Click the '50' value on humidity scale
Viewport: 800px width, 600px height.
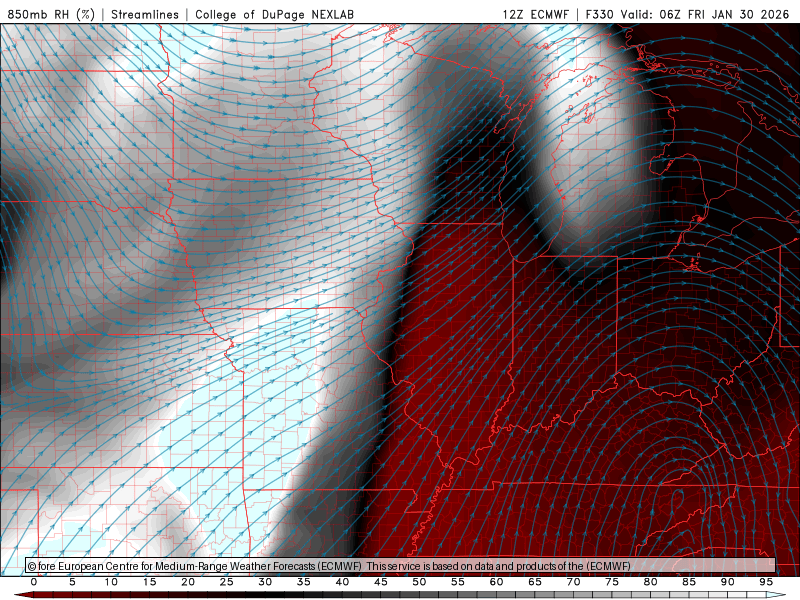pyautogui.click(x=419, y=582)
